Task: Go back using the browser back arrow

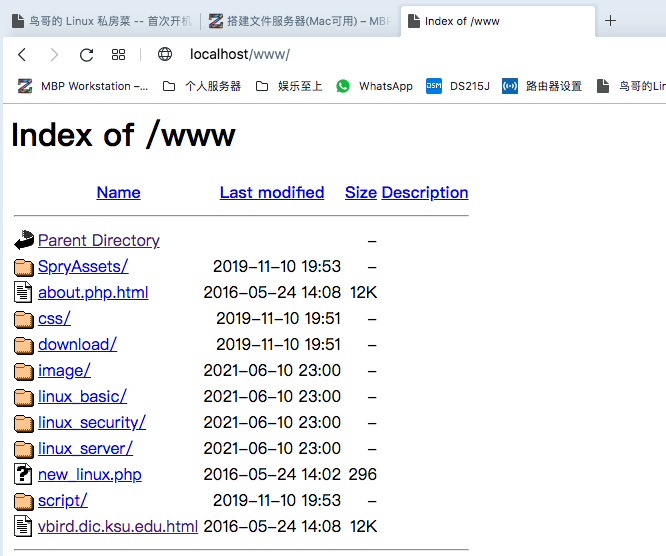Action: tap(22, 54)
